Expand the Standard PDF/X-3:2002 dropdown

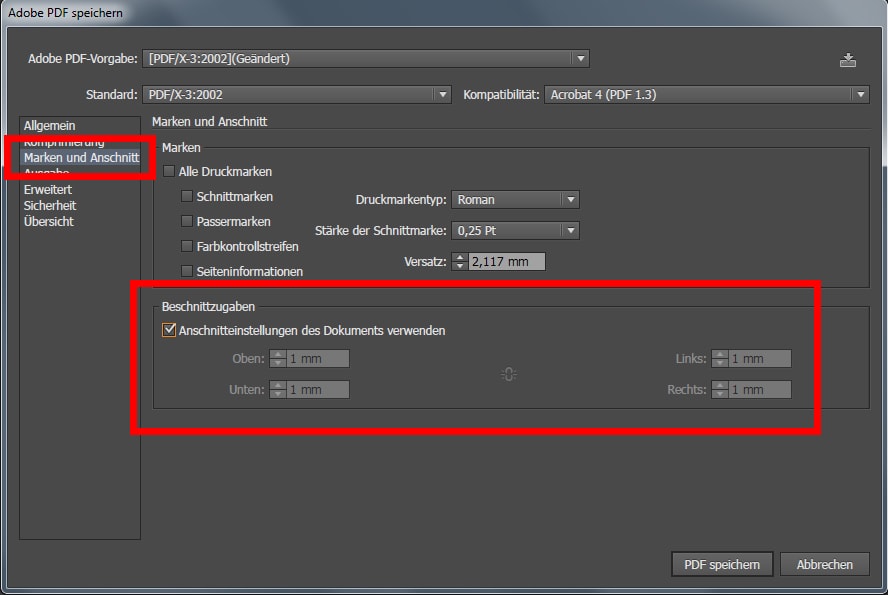tap(298, 95)
